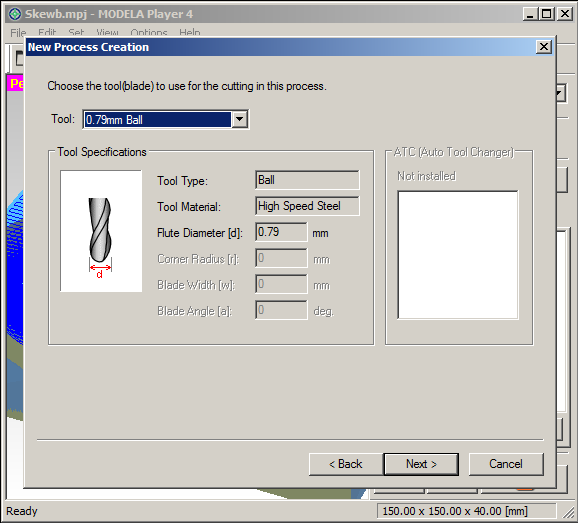Click the 'Tool Specifications' group label
The width and height of the screenshot is (578, 523).
(x=102, y=152)
